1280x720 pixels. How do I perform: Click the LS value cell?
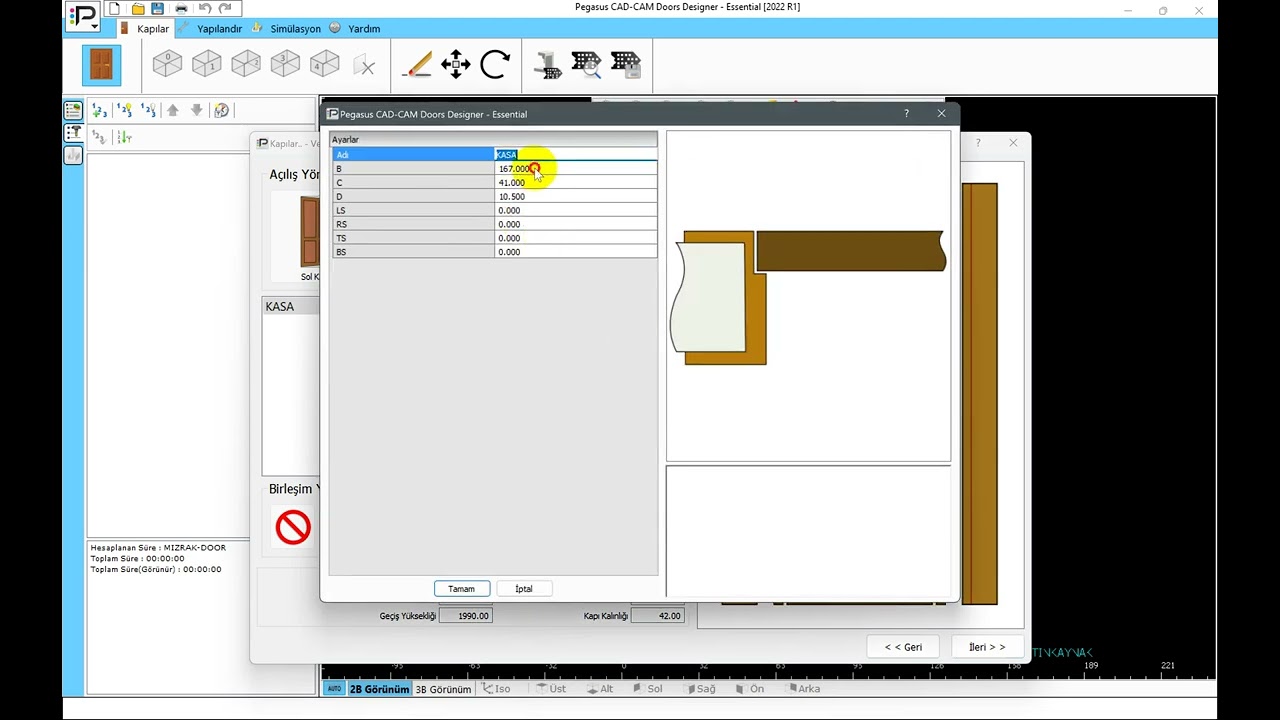576,211
